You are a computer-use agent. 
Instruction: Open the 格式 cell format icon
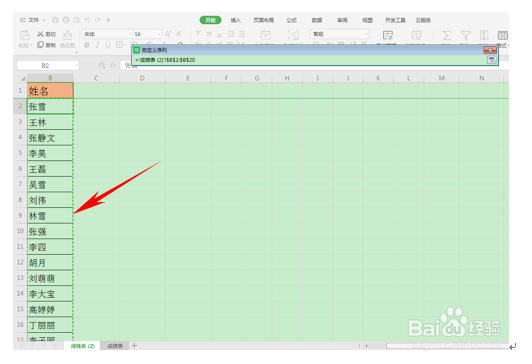point(502,35)
